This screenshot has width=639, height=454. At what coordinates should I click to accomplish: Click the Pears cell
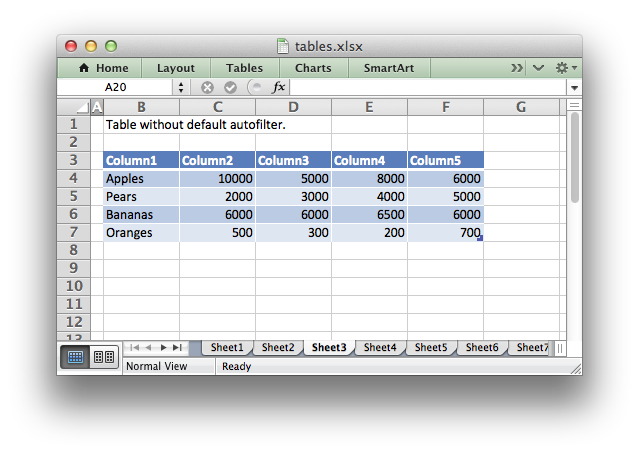(141, 196)
